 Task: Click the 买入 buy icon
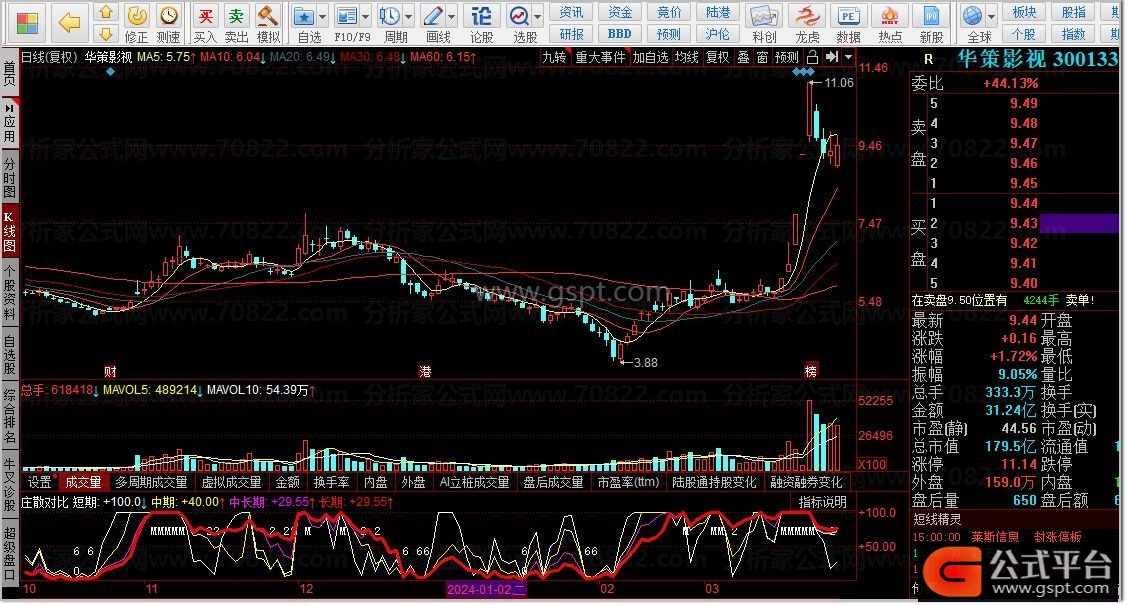(x=205, y=16)
